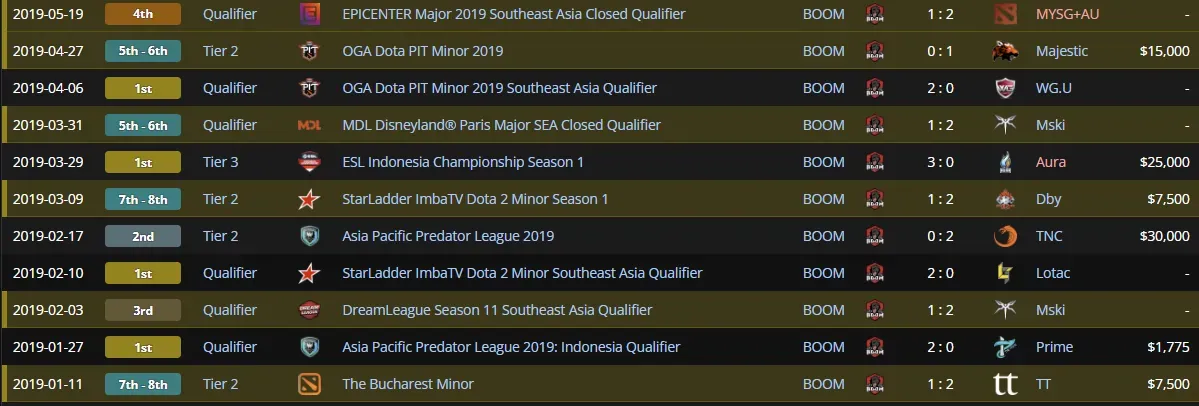Image resolution: width=1199 pixels, height=406 pixels.
Task: Click the 2nd place badge for Predator League
Action: pyautogui.click(x=143, y=236)
